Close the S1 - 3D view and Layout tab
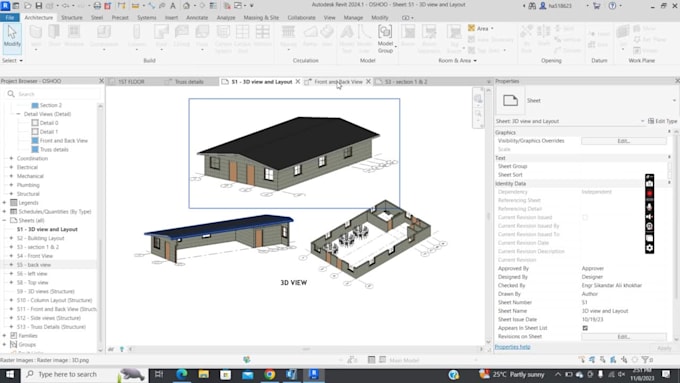The height and width of the screenshot is (383, 680). (298, 82)
